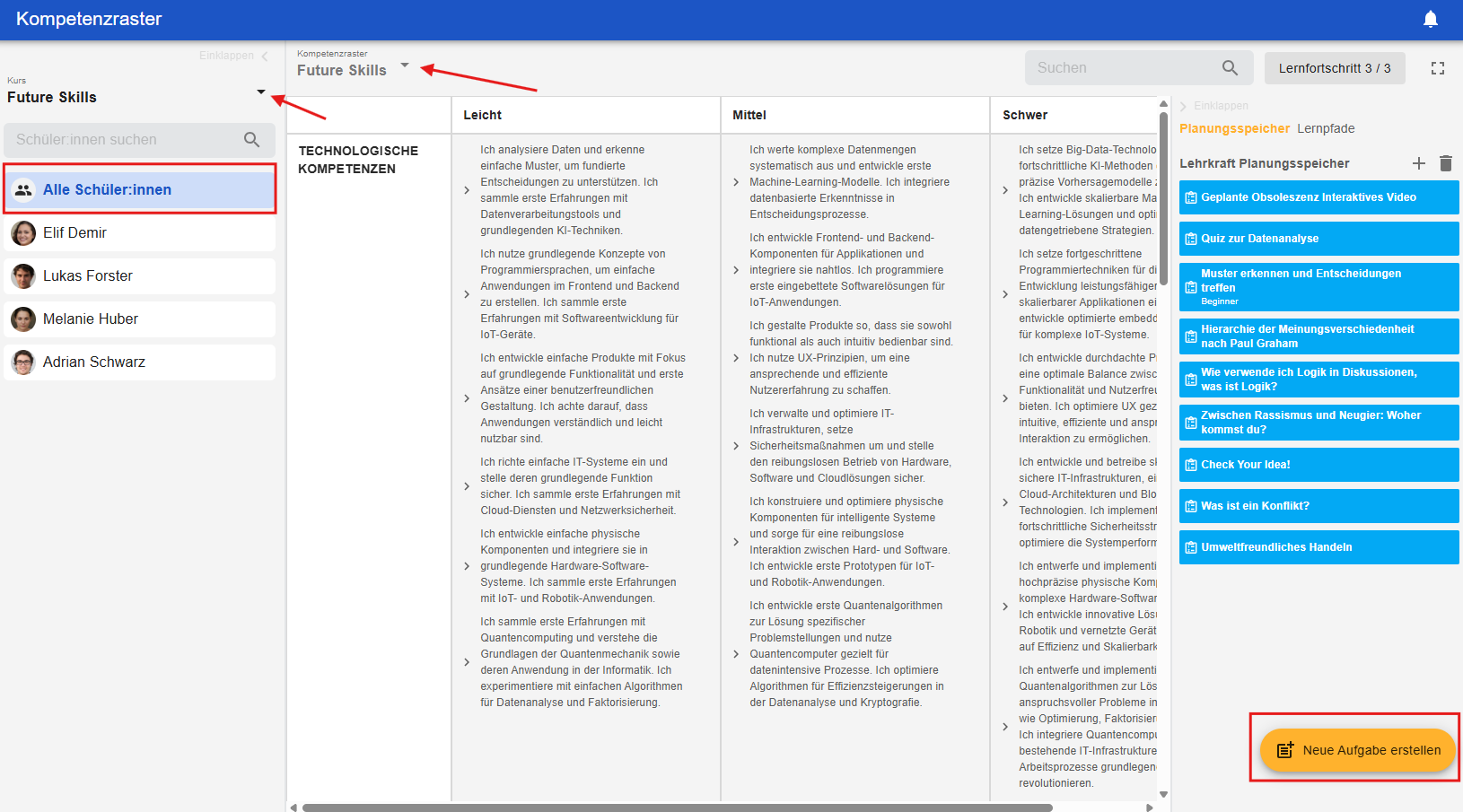
Task: Click search icon in Schüler:innen suchen
Action: click(251, 140)
